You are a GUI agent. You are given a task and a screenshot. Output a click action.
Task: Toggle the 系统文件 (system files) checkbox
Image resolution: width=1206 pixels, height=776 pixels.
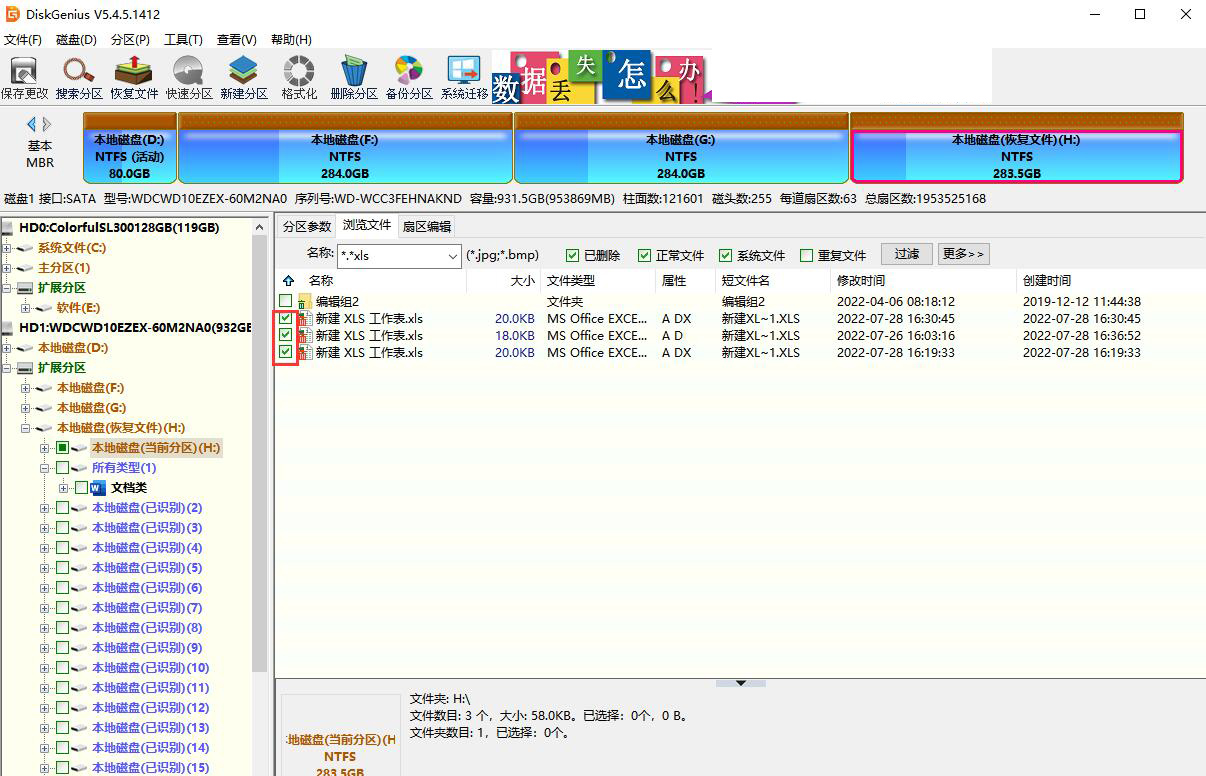[726, 255]
